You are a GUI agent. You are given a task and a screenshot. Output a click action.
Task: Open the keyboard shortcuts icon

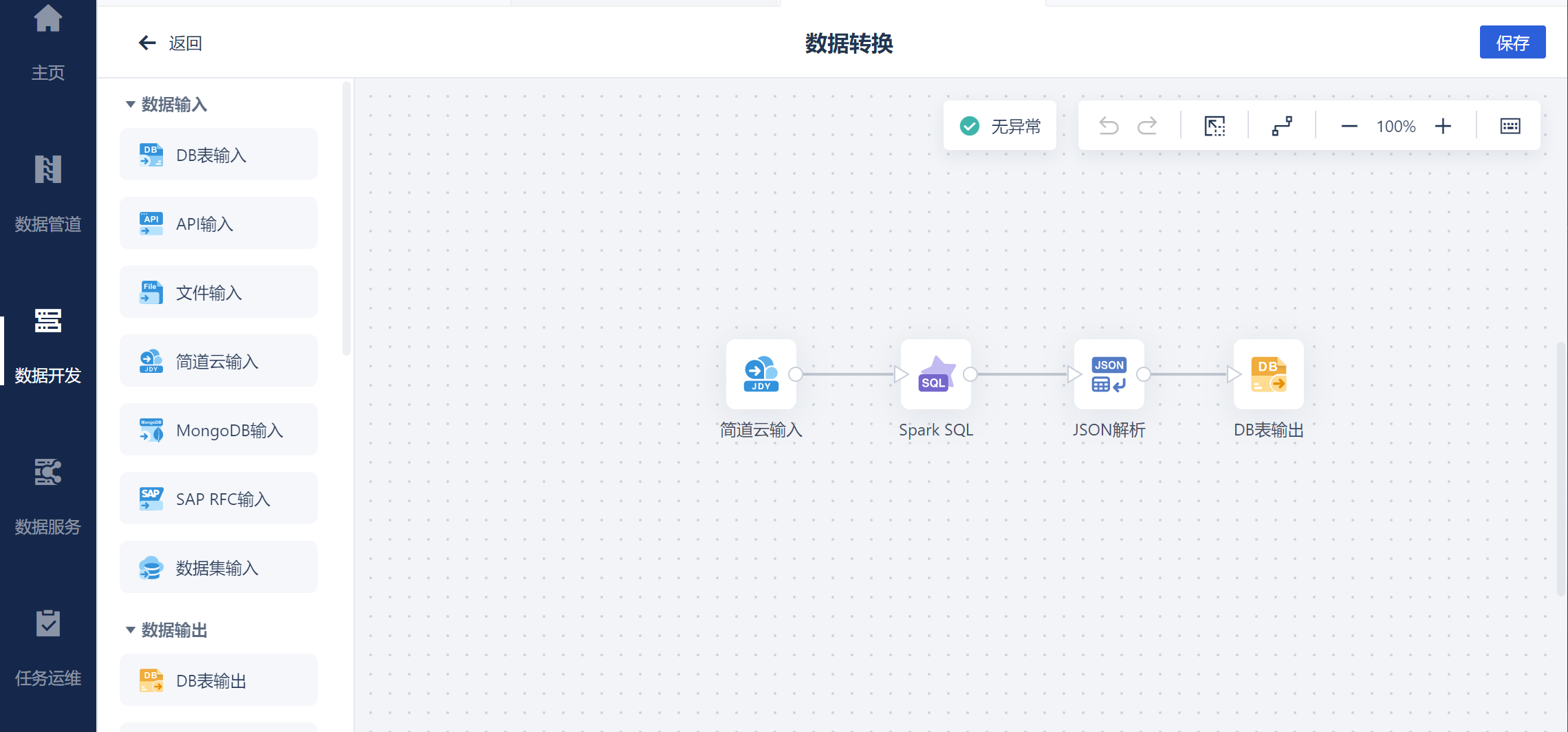1510,126
